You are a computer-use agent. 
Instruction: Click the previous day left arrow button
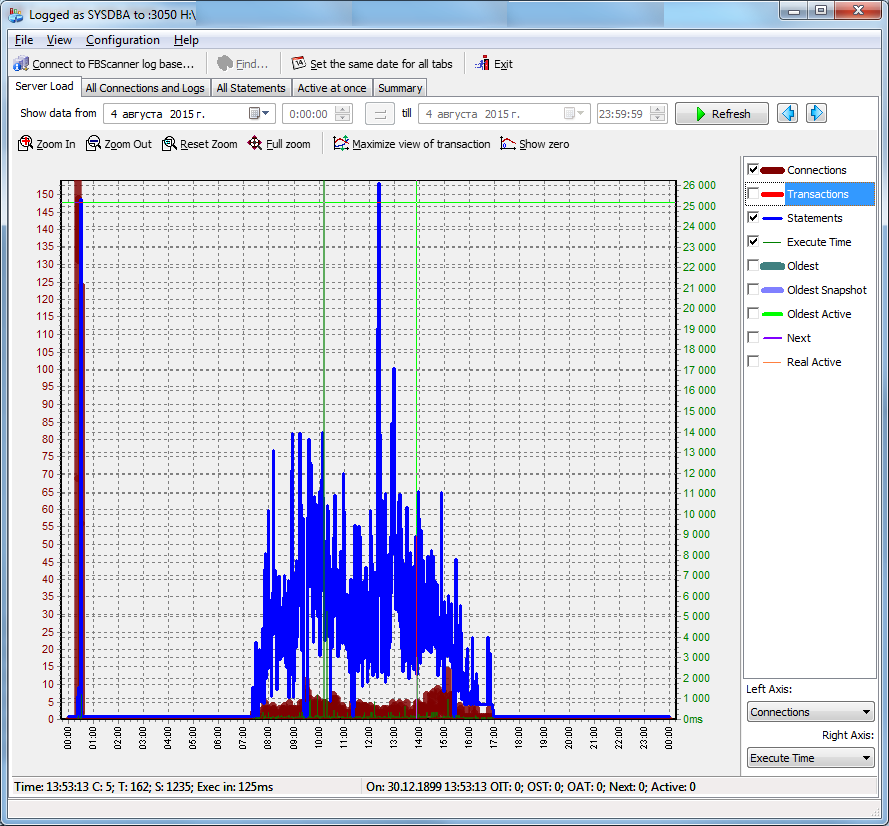click(787, 114)
